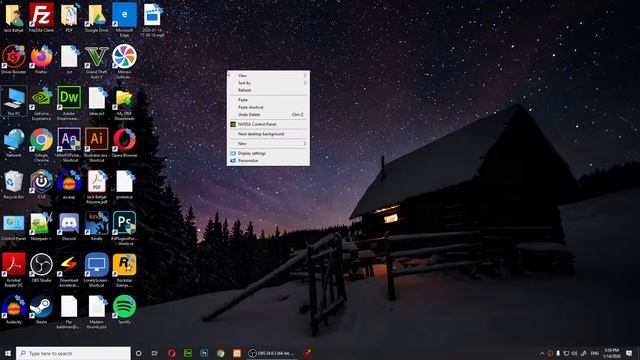Choose Next desktop background

coord(268,134)
